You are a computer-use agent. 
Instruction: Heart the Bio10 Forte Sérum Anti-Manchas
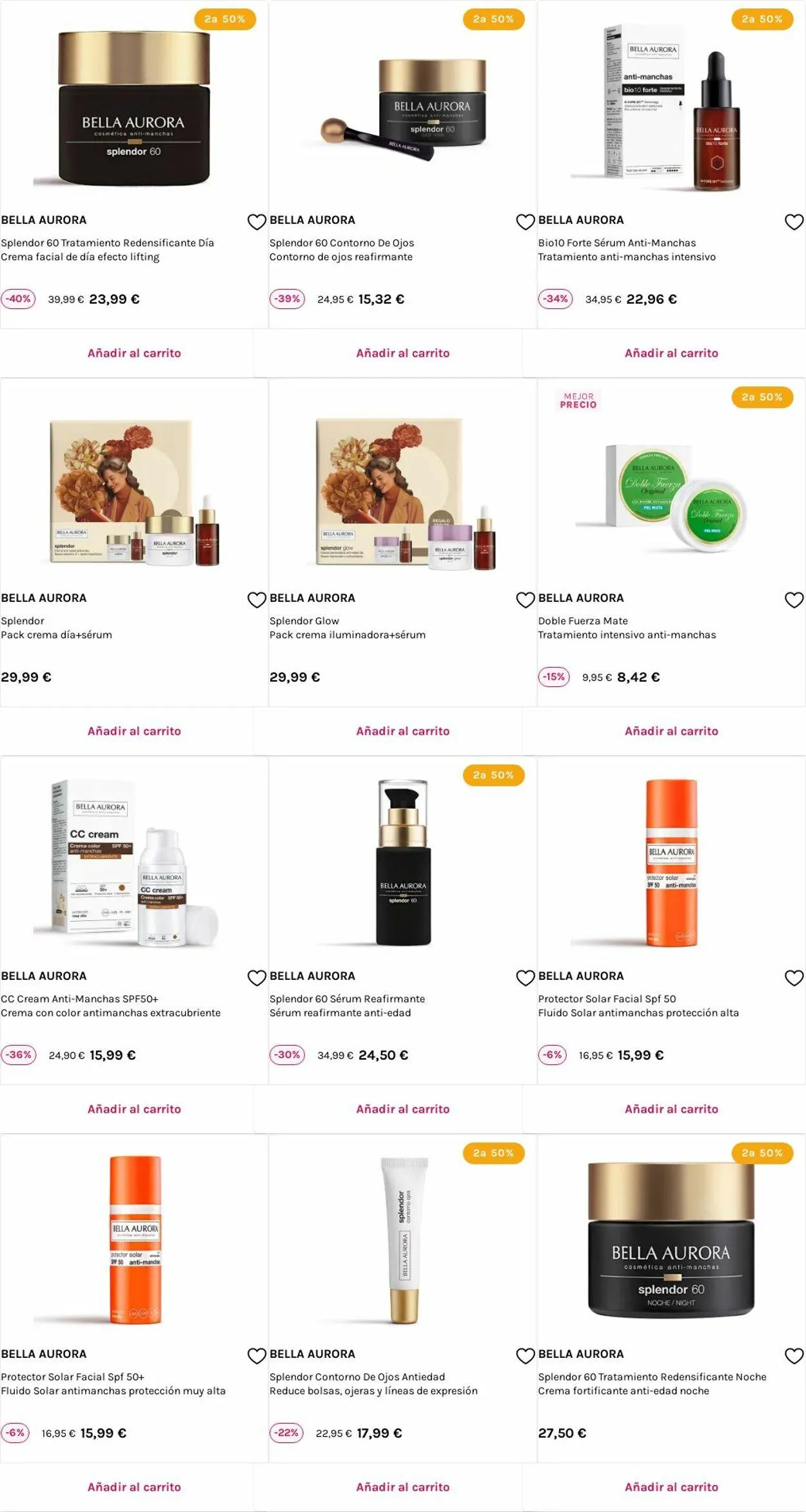[x=794, y=222]
